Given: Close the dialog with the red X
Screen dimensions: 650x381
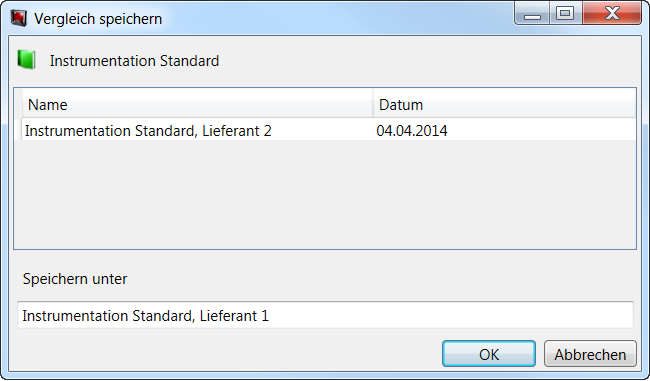Looking at the screenshot, I should click(x=612, y=13).
